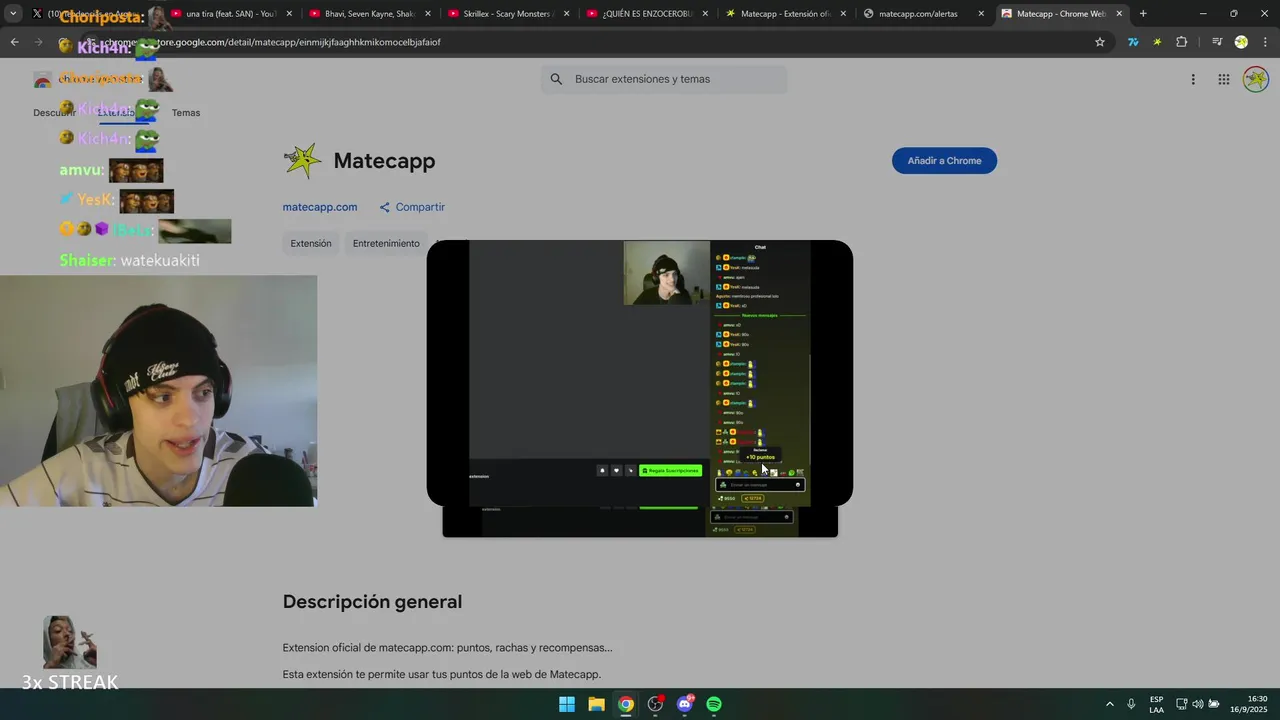Open the Google account avatar in the store header
The width and height of the screenshot is (1280, 720).
click(1256, 79)
